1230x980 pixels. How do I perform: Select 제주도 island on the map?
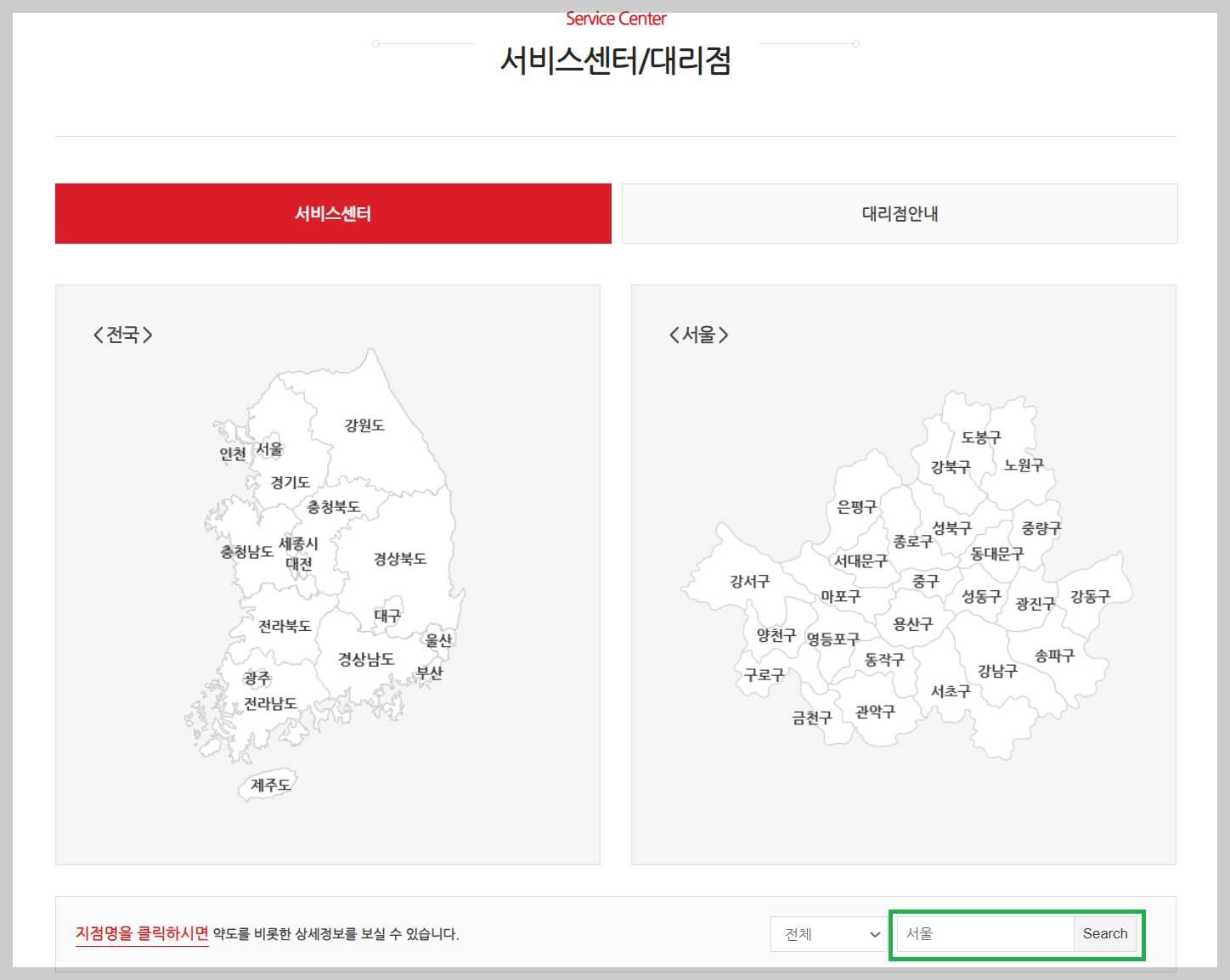click(271, 786)
